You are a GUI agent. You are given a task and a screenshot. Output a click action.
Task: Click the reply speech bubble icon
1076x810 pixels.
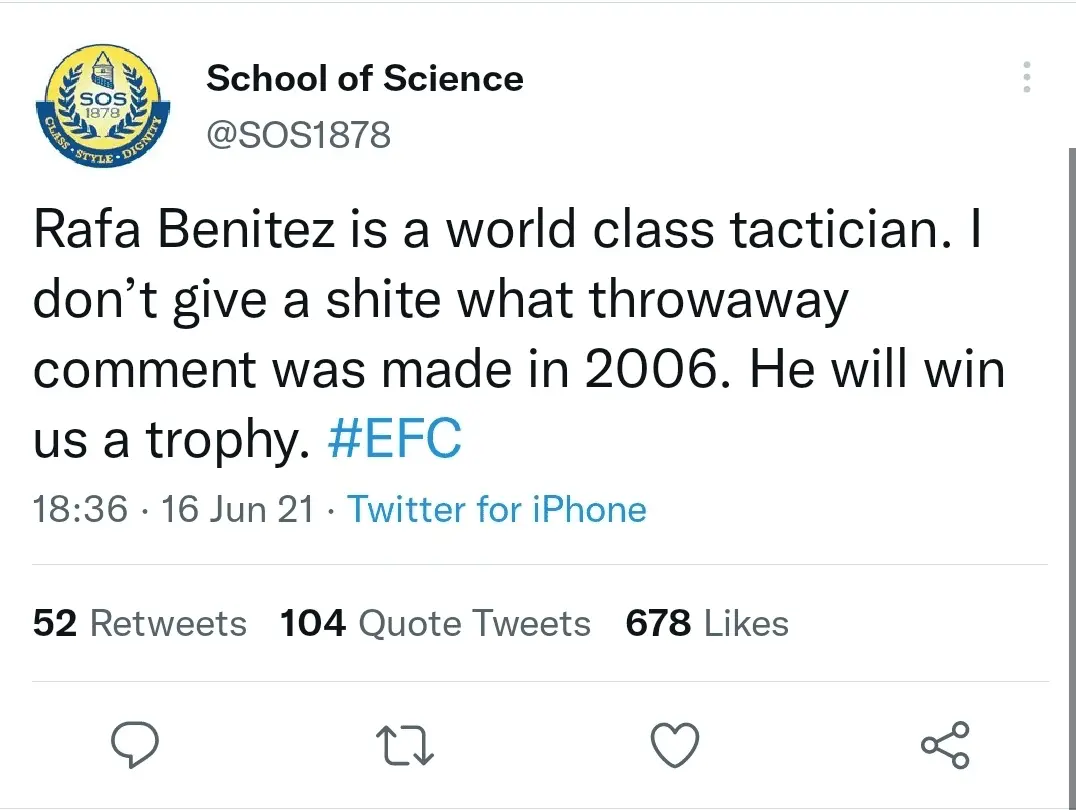134,746
